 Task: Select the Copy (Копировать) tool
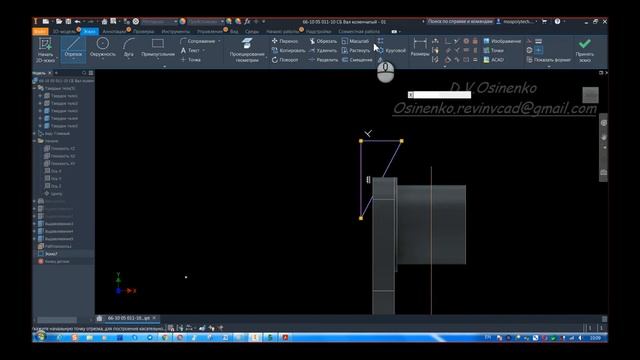[x=288, y=50]
